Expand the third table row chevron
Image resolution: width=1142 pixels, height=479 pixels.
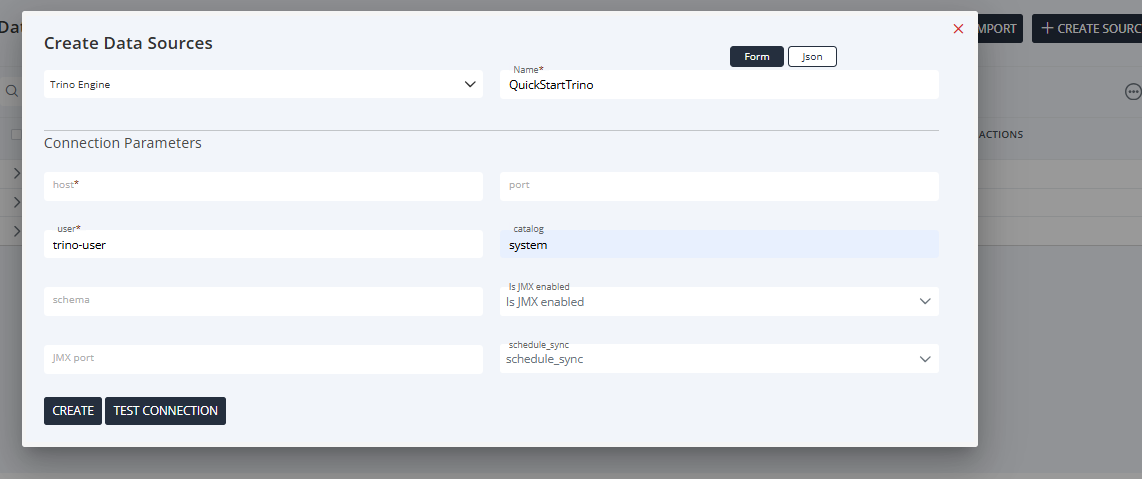(16, 231)
